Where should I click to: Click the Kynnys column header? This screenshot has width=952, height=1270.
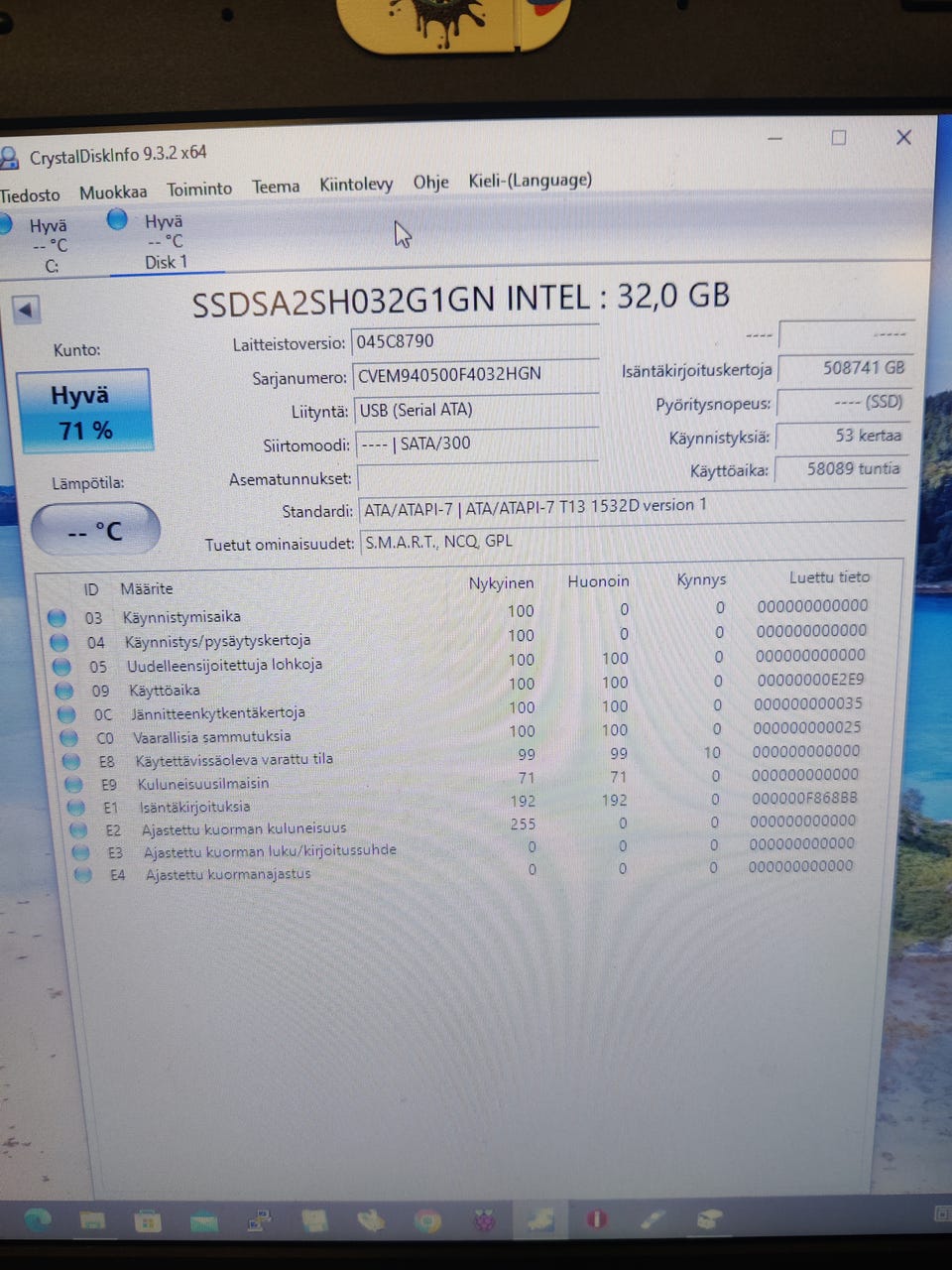701,579
